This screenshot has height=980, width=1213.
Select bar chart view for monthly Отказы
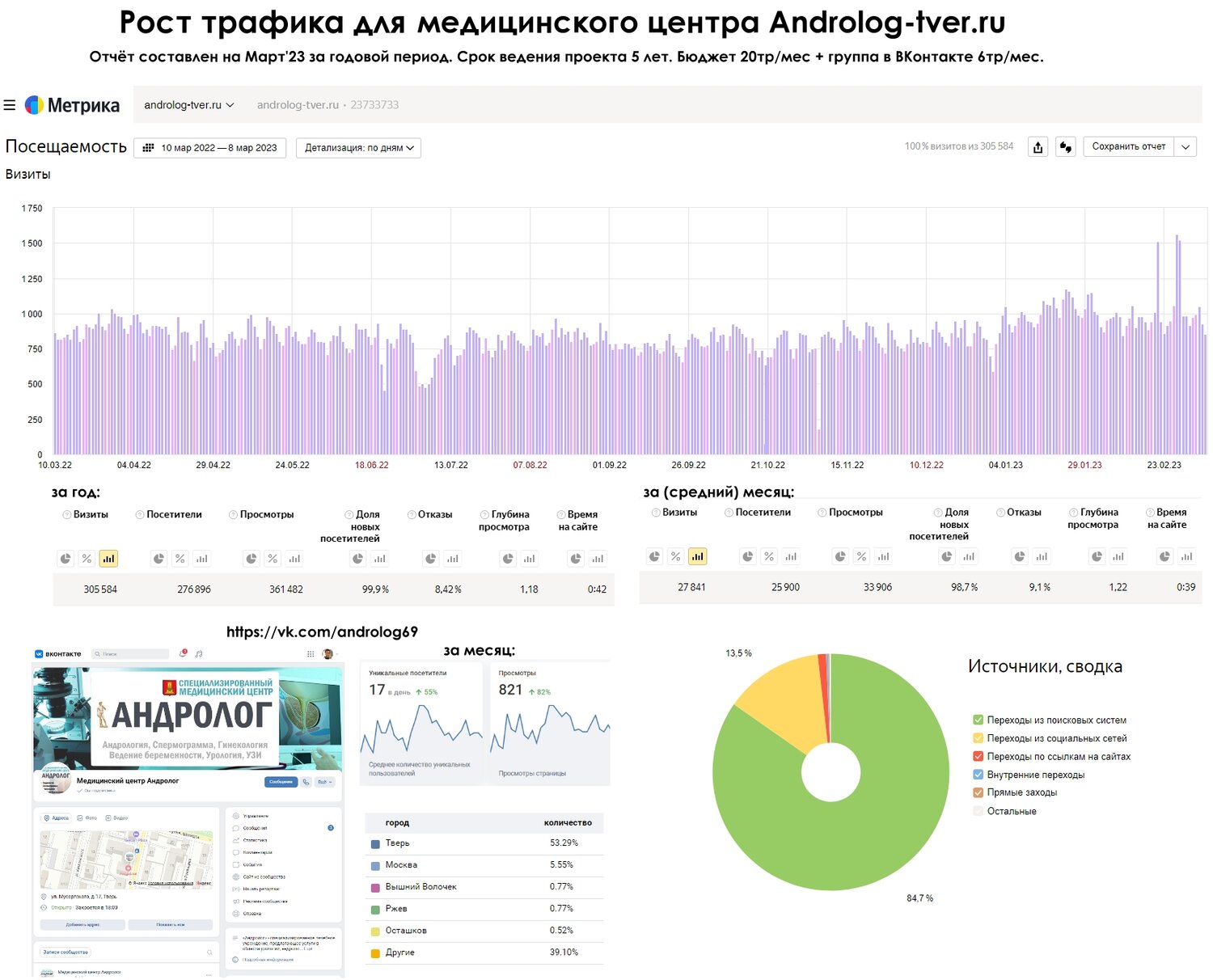(x=1042, y=556)
